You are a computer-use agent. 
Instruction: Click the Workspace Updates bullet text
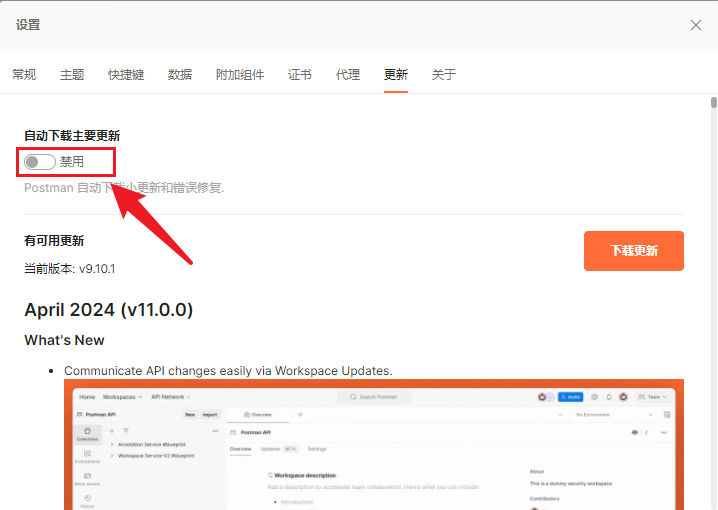pyautogui.click(x=228, y=371)
